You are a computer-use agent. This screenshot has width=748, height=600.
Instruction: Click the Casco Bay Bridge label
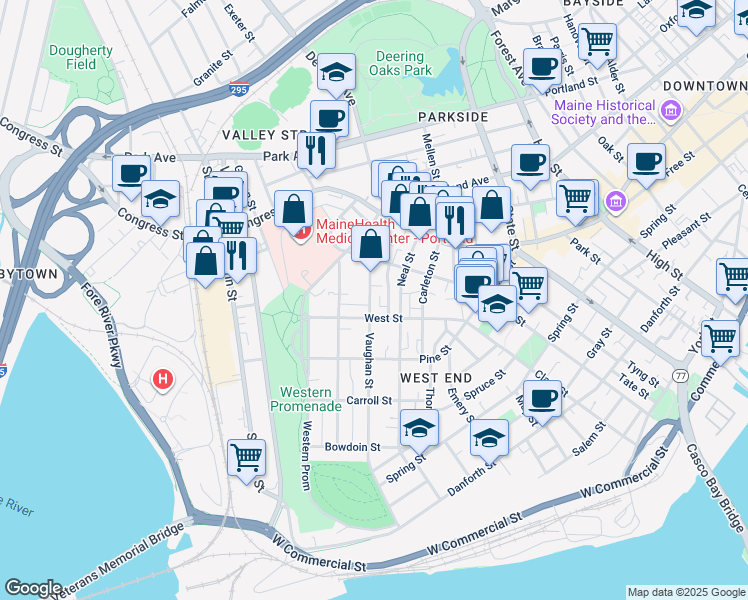[715, 488]
